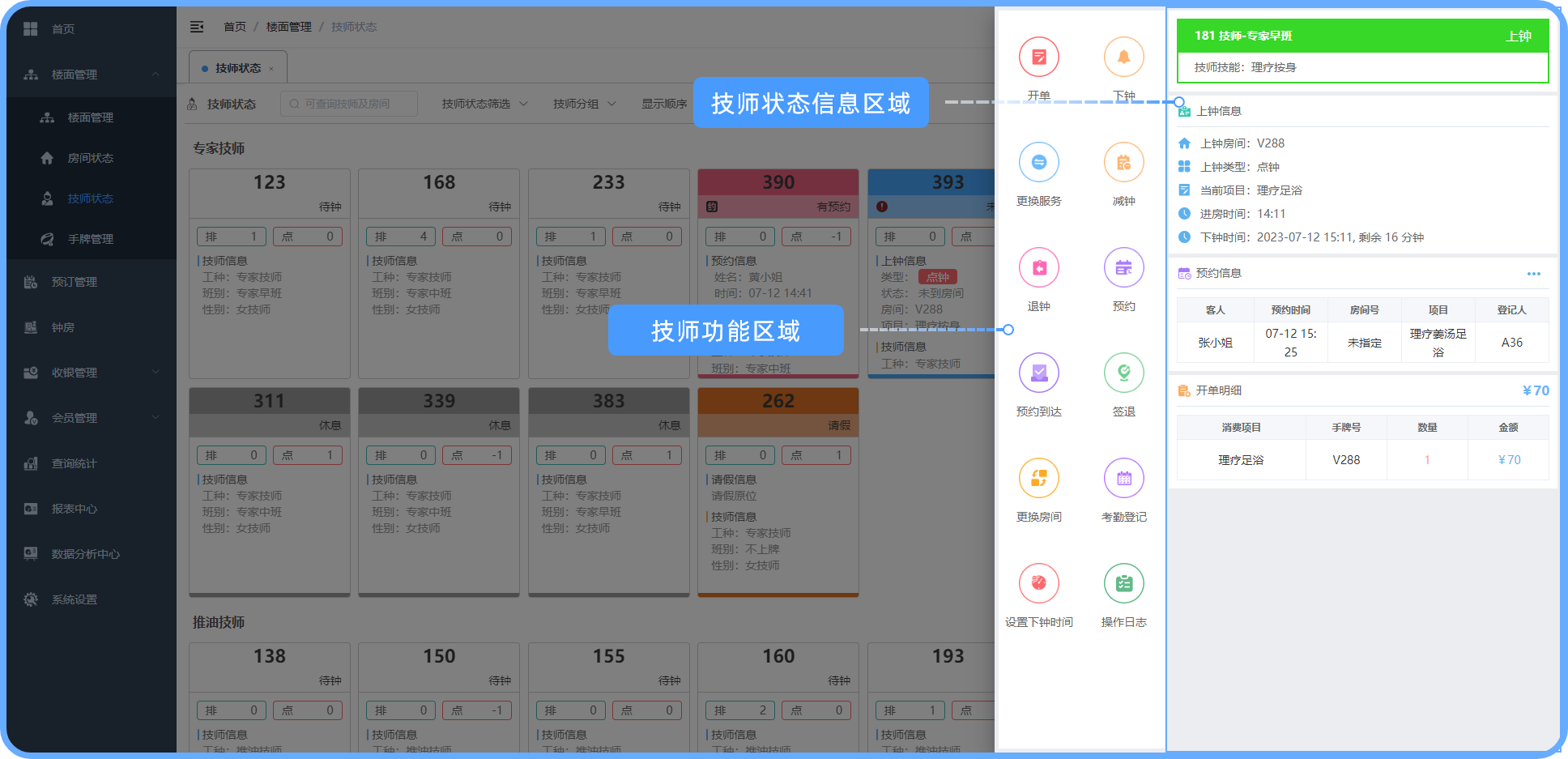Toggle the sidebar collapse hamburger icon

click(x=197, y=27)
